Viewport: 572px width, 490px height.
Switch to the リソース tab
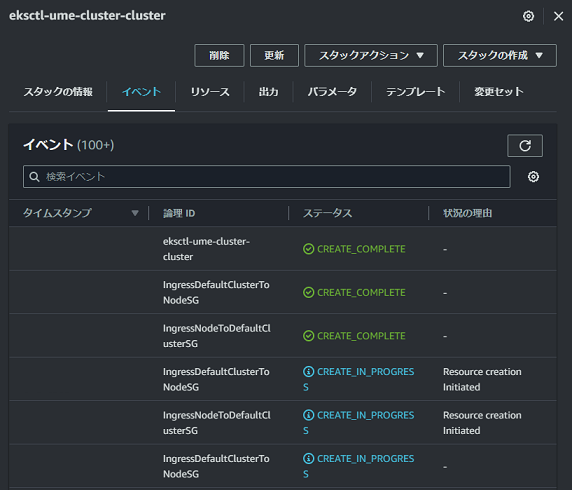point(210,92)
